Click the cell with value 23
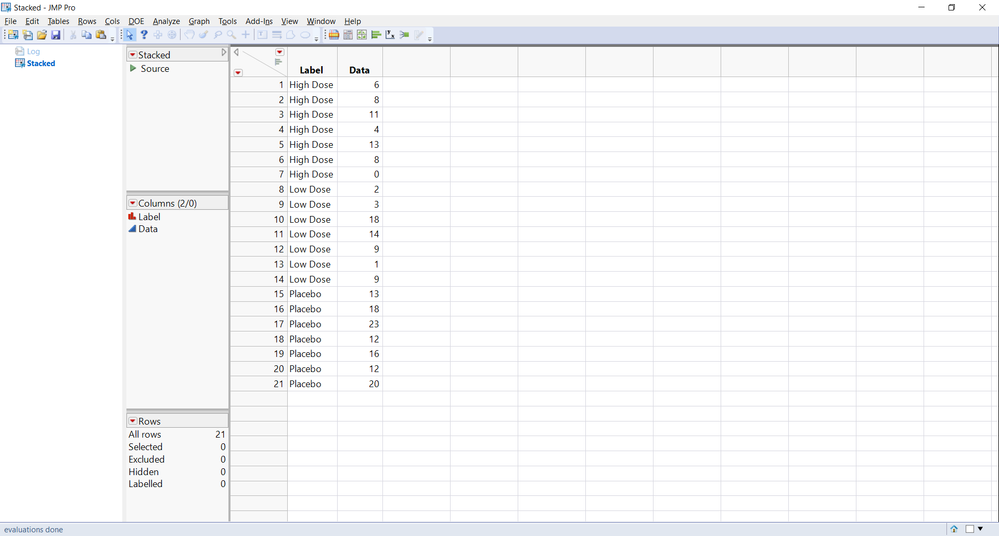999x536 pixels. (360, 324)
